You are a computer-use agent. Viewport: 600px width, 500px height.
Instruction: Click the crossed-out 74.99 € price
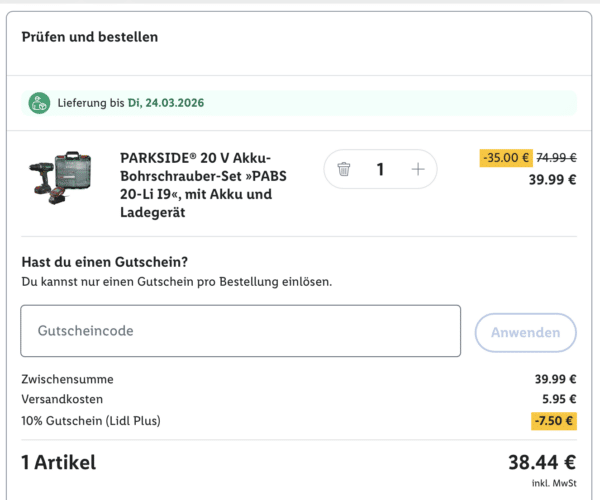click(x=556, y=158)
